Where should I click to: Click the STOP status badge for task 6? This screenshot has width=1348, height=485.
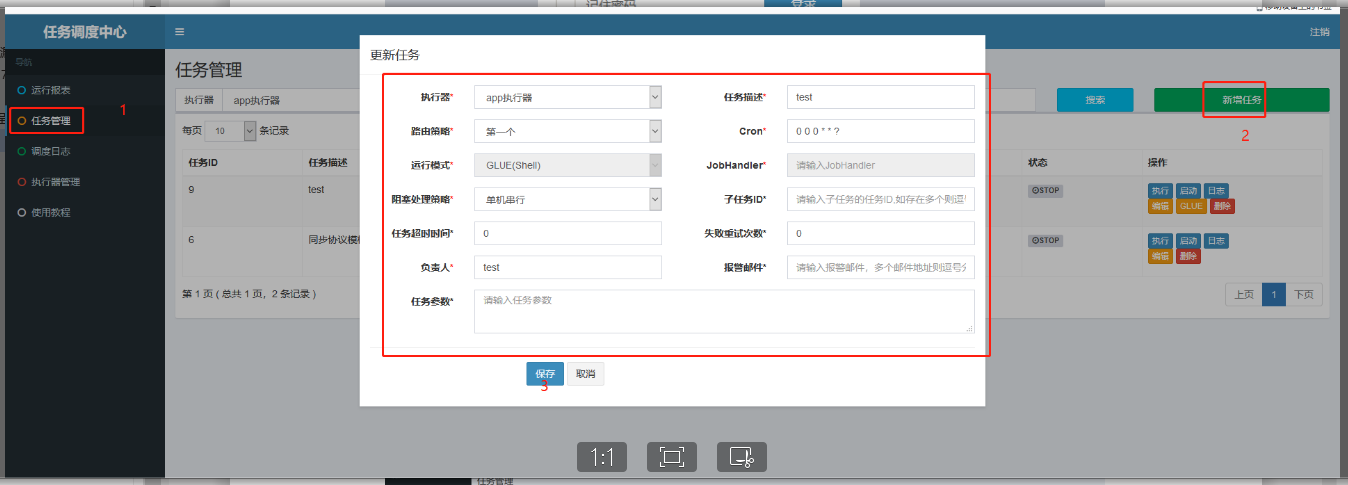click(x=1044, y=240)
